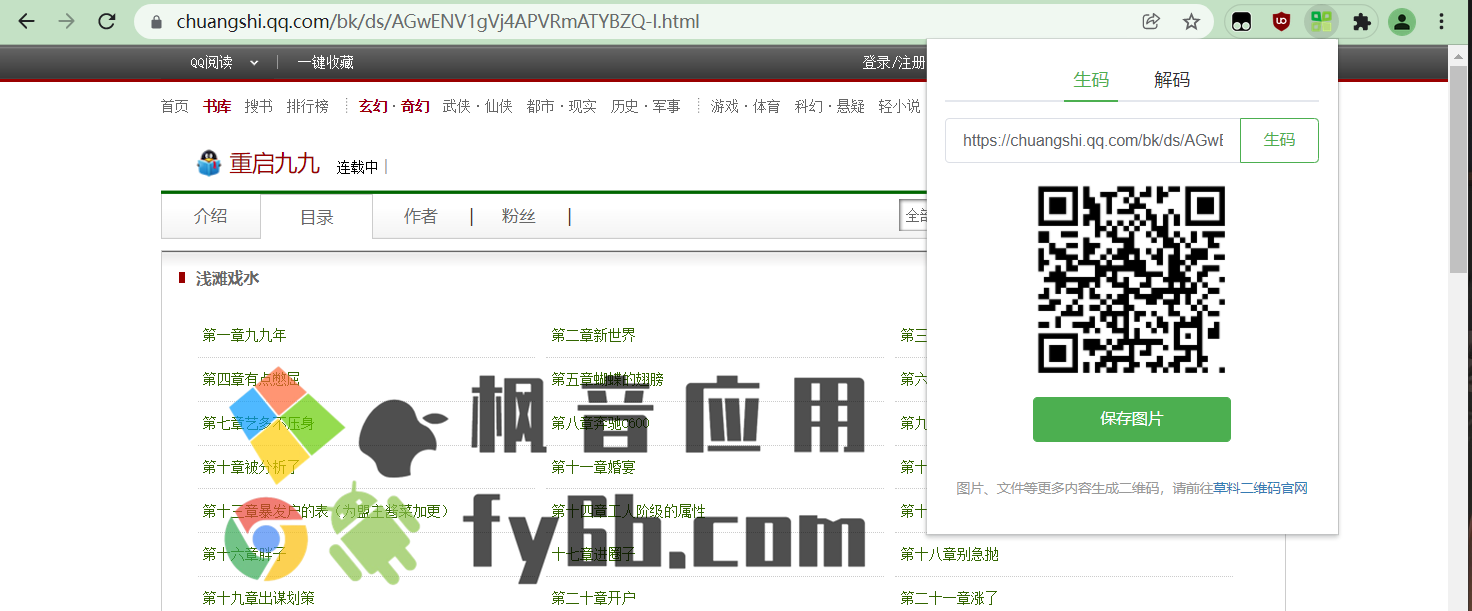
Task: Click the QQ penguin book icon
Action: 208,163
